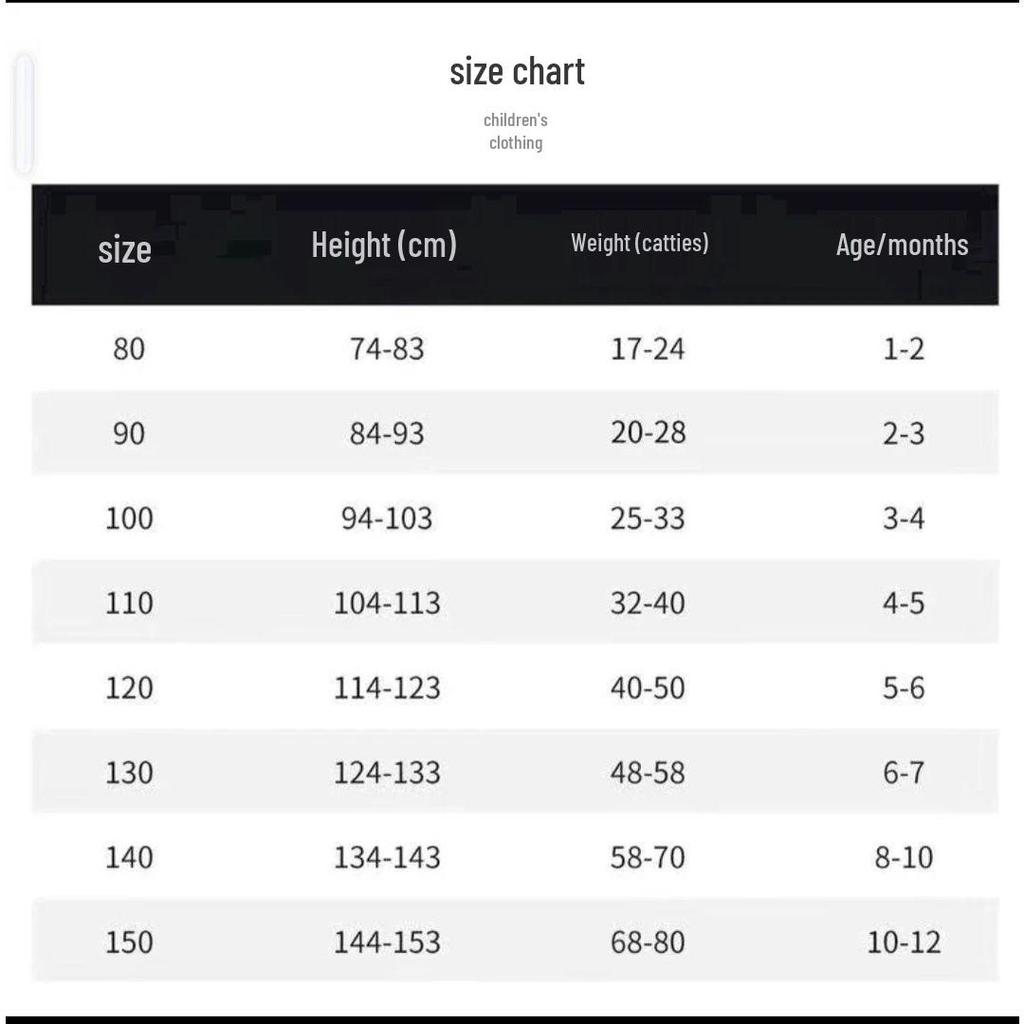This screenshot has width=1024, height=1024.
Task: Click the 'Age/months' column header
Action: tap(902, 245)
